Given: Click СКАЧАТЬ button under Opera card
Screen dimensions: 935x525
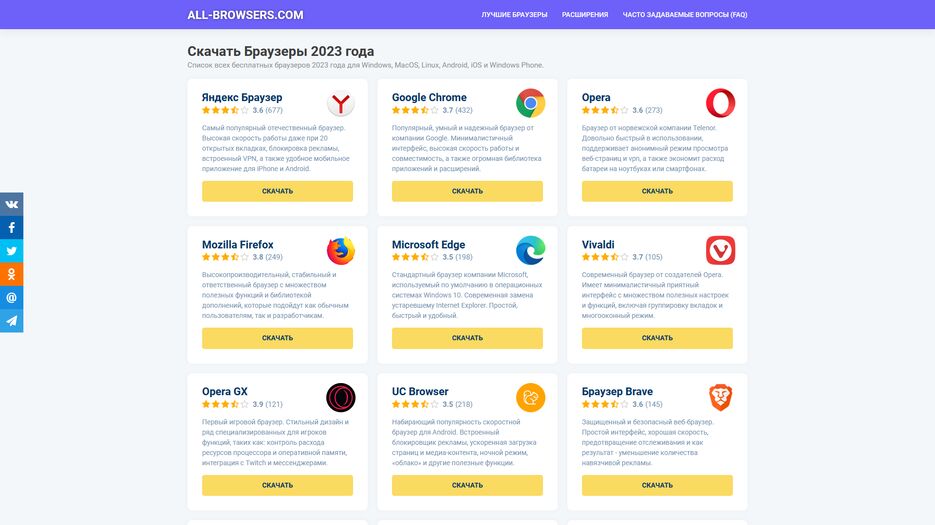Looking at the screenshot, I should tap(657, 191).
